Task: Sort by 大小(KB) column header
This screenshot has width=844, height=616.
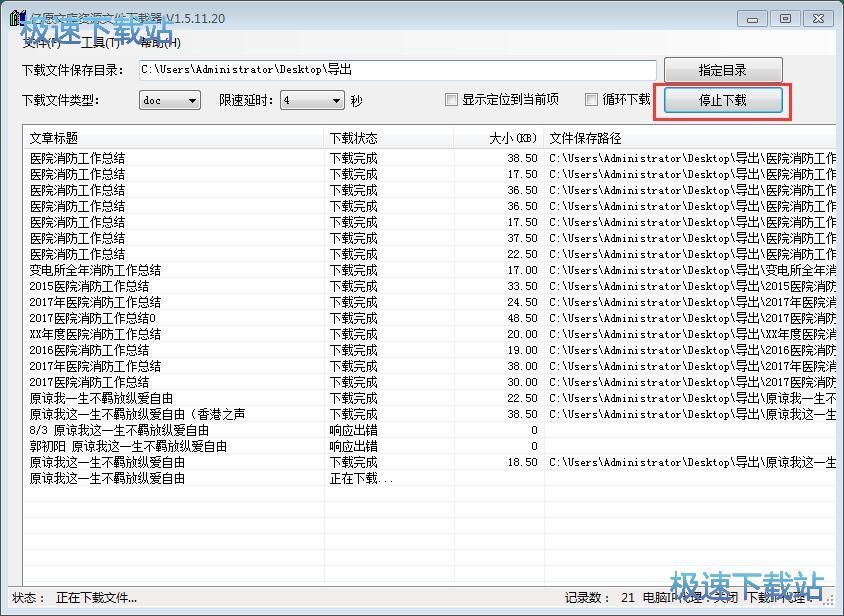Action: pos(499,138)
